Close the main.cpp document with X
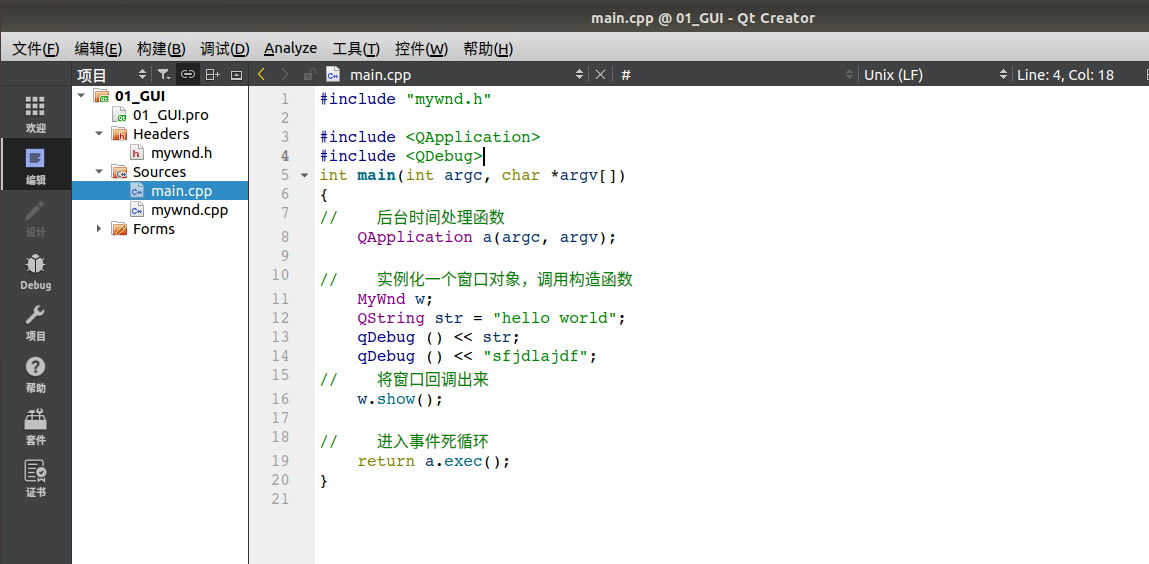1149x564 pixels. (x=600, y=74)
